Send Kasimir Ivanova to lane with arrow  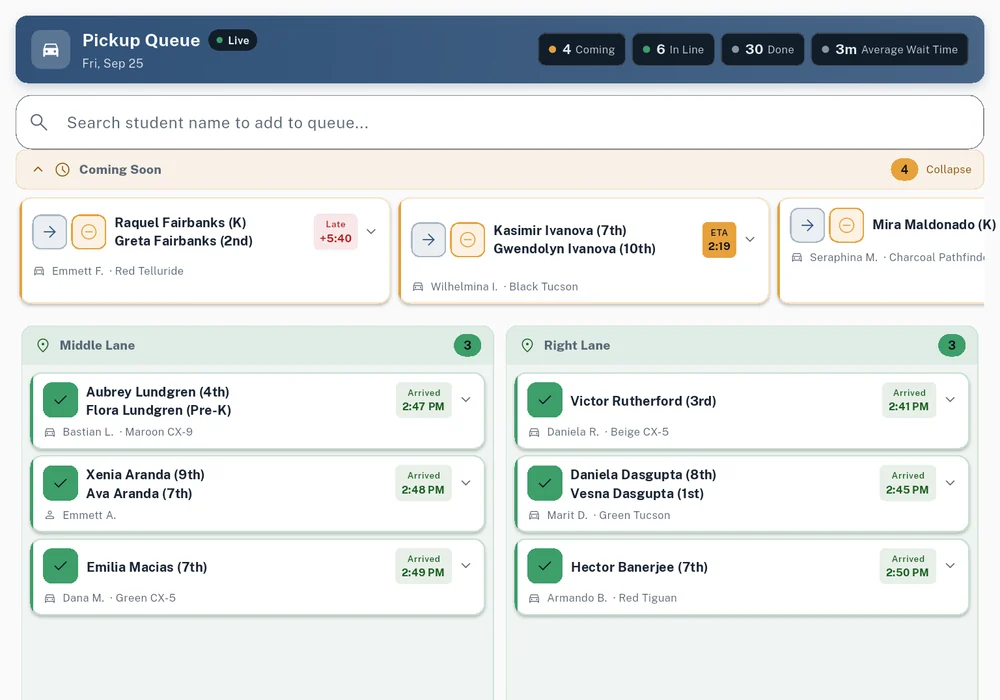pos(429,240)
